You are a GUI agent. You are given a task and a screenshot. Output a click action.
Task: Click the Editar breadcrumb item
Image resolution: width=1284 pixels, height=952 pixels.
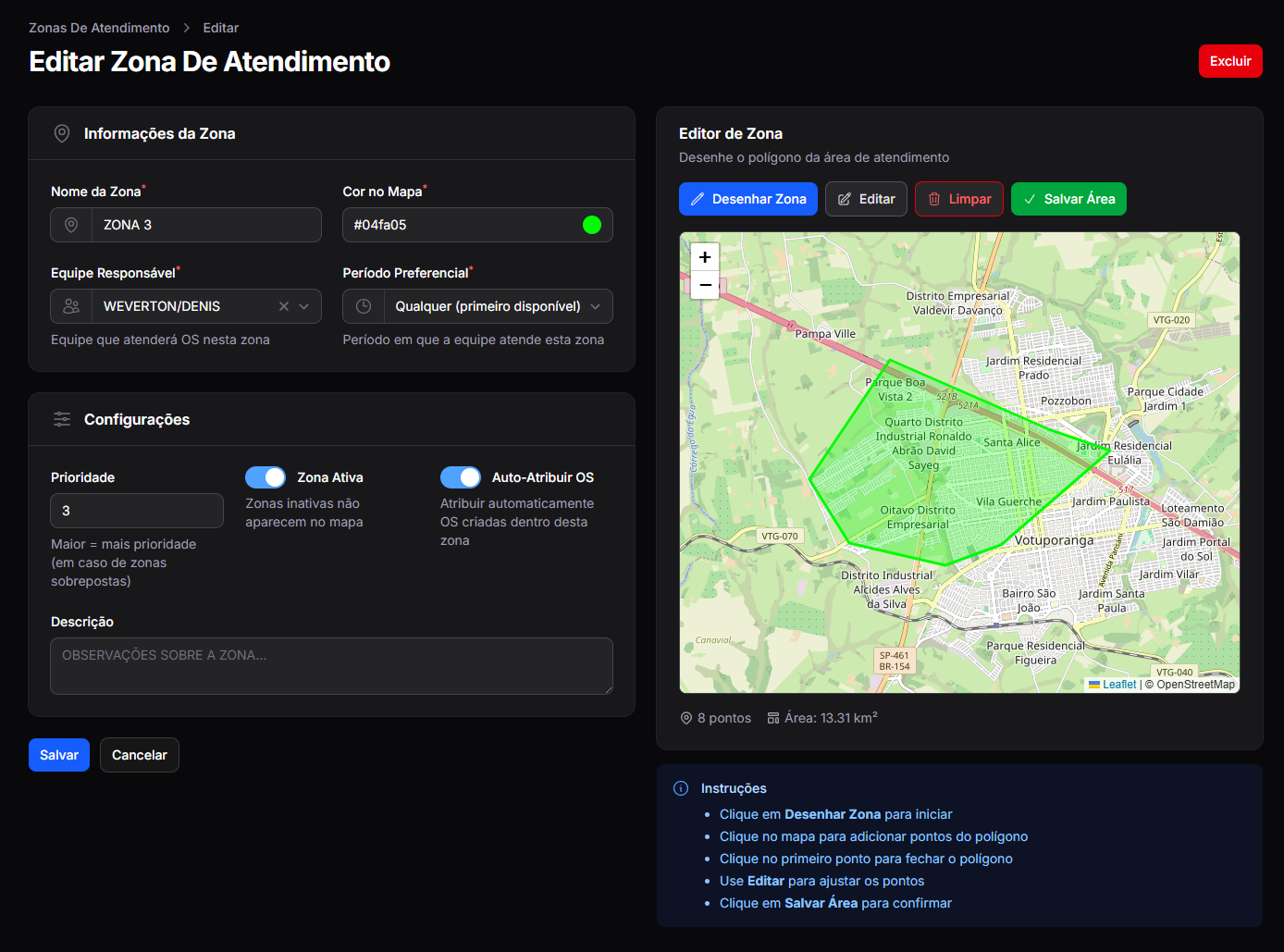[221, 28]
